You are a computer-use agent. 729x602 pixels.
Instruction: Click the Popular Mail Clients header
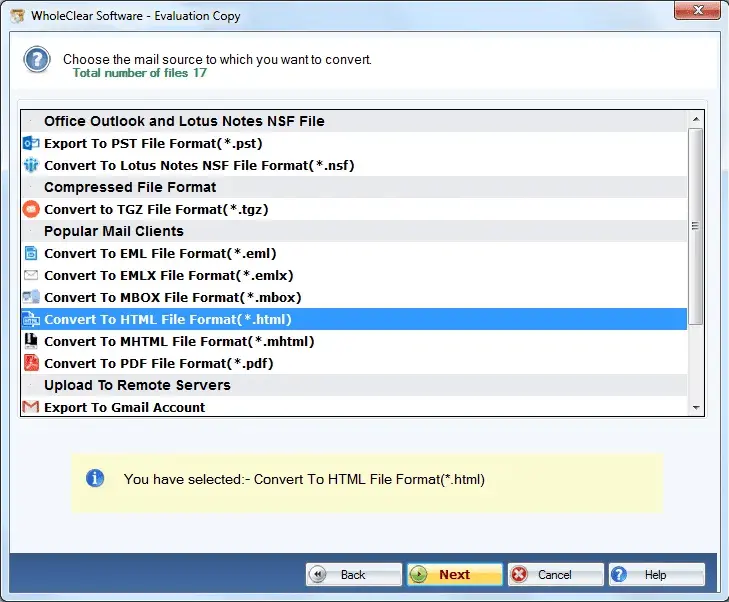tap(354, 231)
